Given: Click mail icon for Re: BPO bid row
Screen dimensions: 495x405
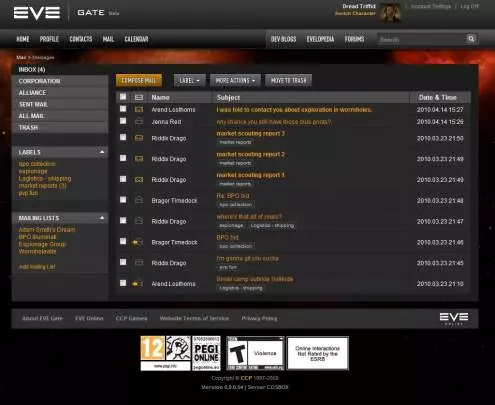Looking at the screenshot, I should (139, 200).
